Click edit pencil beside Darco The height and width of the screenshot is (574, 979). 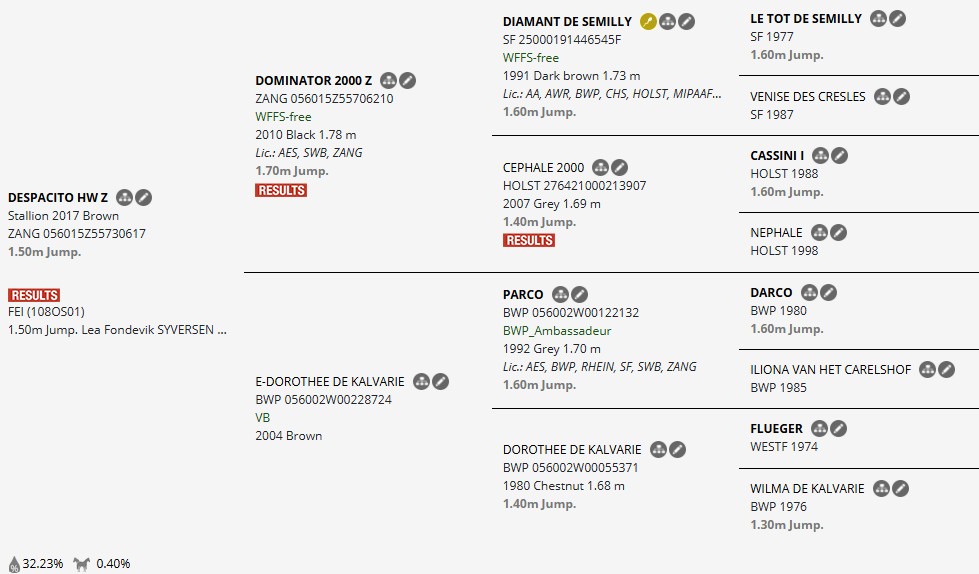pos(828,292)
